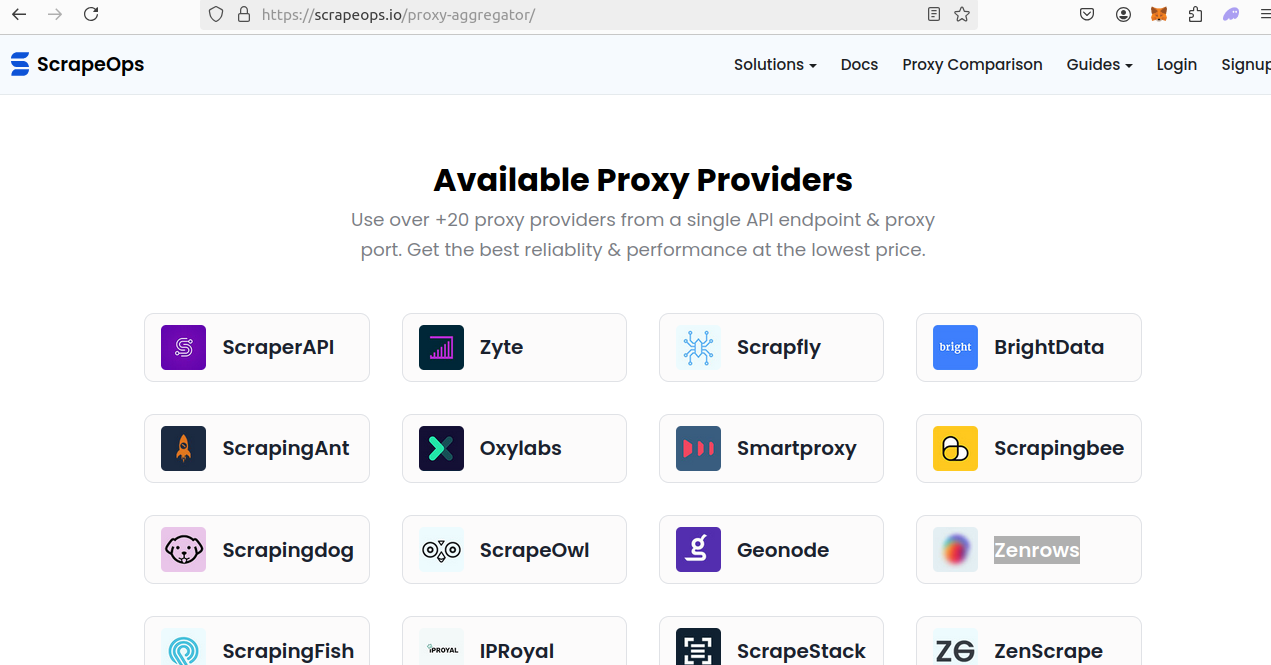The image size is (1271, 665).
Task: Click the ScrapingAnt rocket logo
Action: 183,449
